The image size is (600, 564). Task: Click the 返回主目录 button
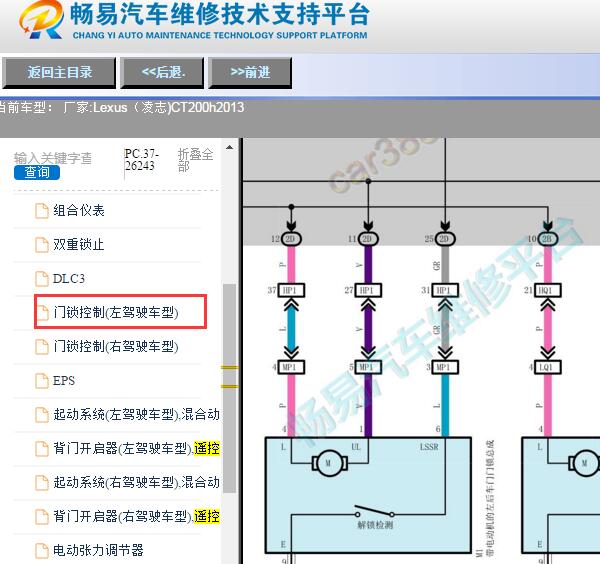pyautogui.click(x=59, y=73)
